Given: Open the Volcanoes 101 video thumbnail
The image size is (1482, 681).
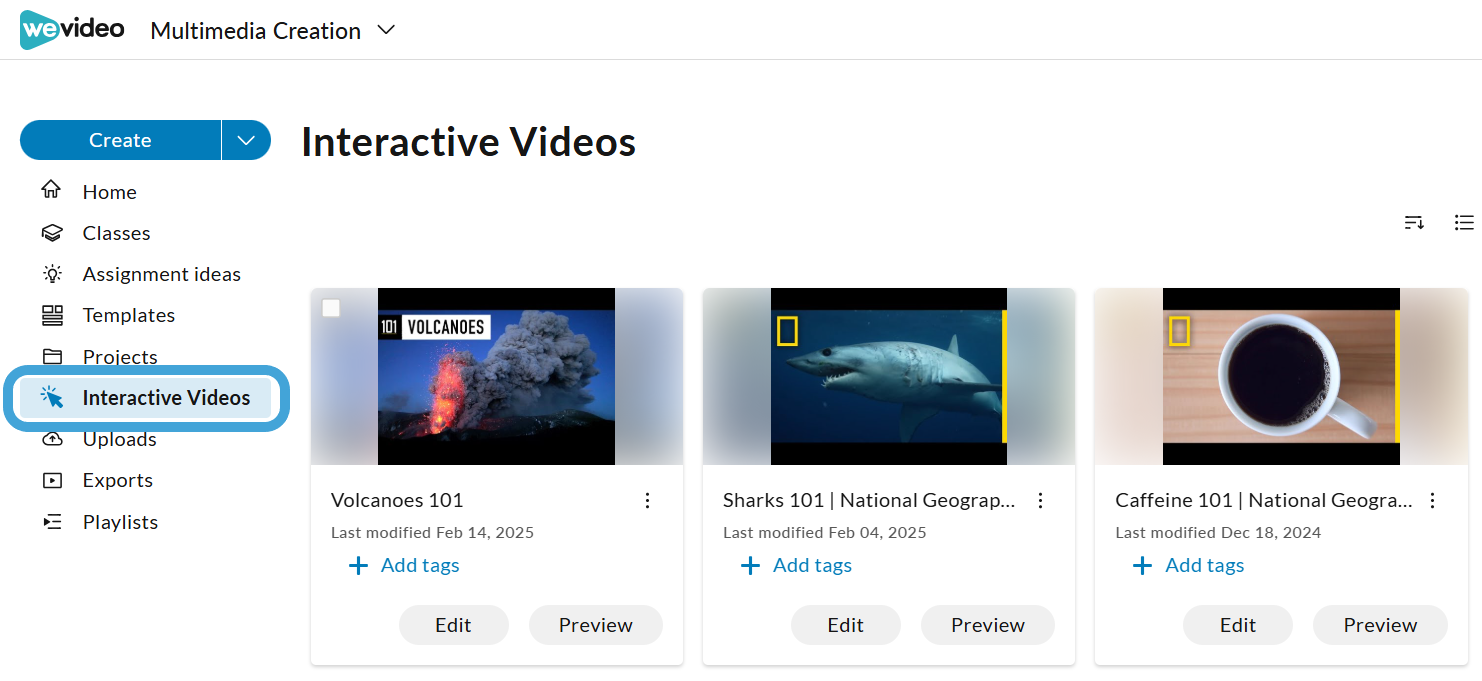Looking at the screenshot, I should tap(497, 376).
